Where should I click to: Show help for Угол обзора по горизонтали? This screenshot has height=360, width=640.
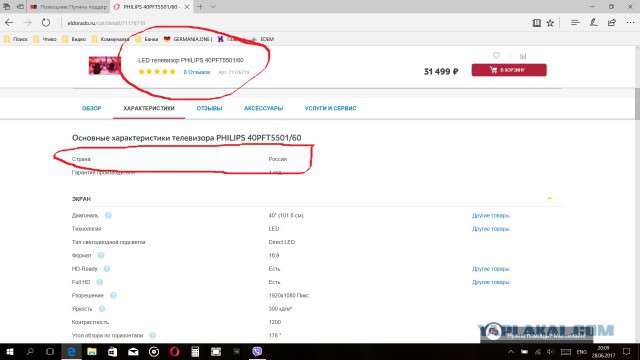[x=153, y=335]
